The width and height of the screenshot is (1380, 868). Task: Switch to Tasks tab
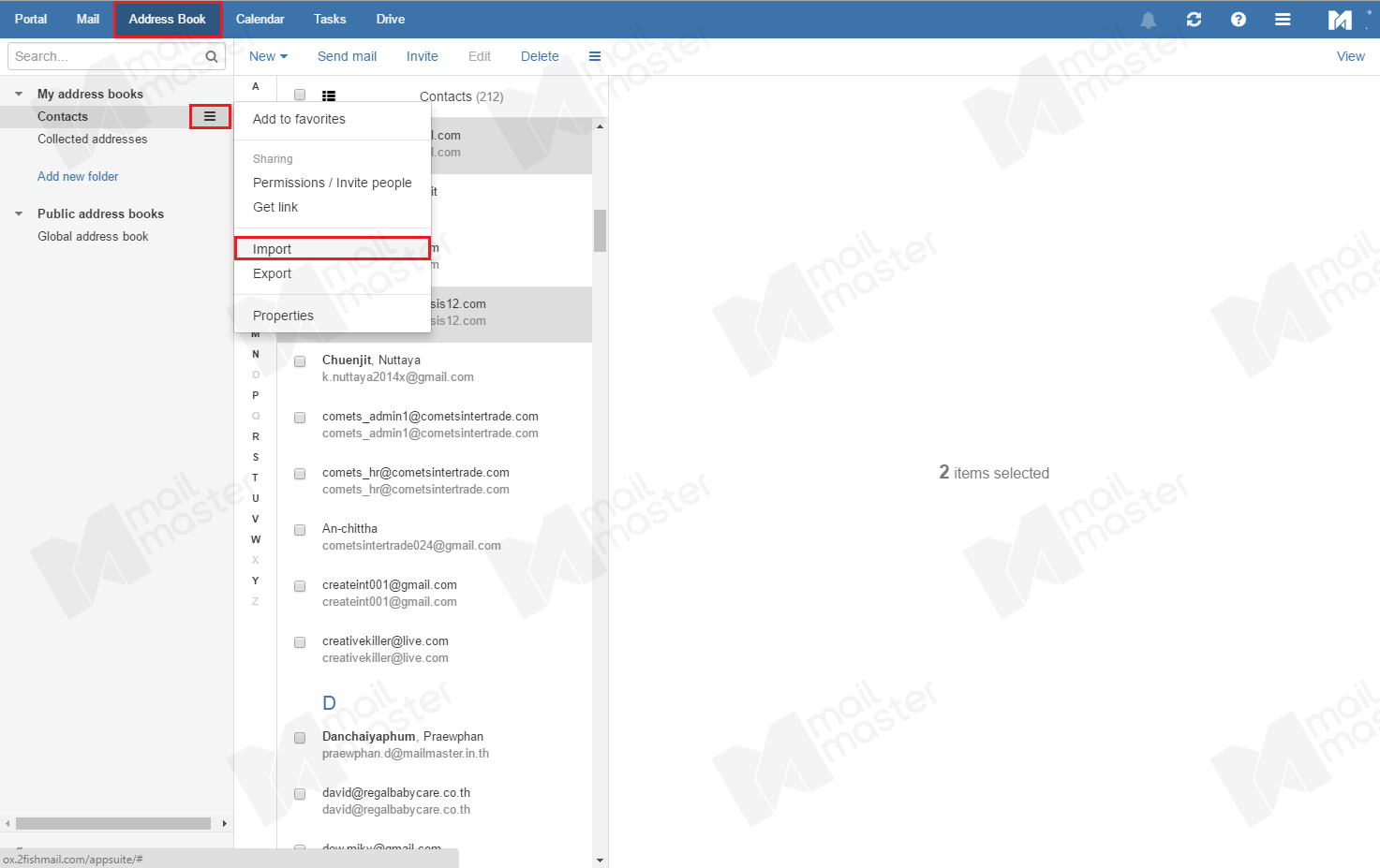330,19
